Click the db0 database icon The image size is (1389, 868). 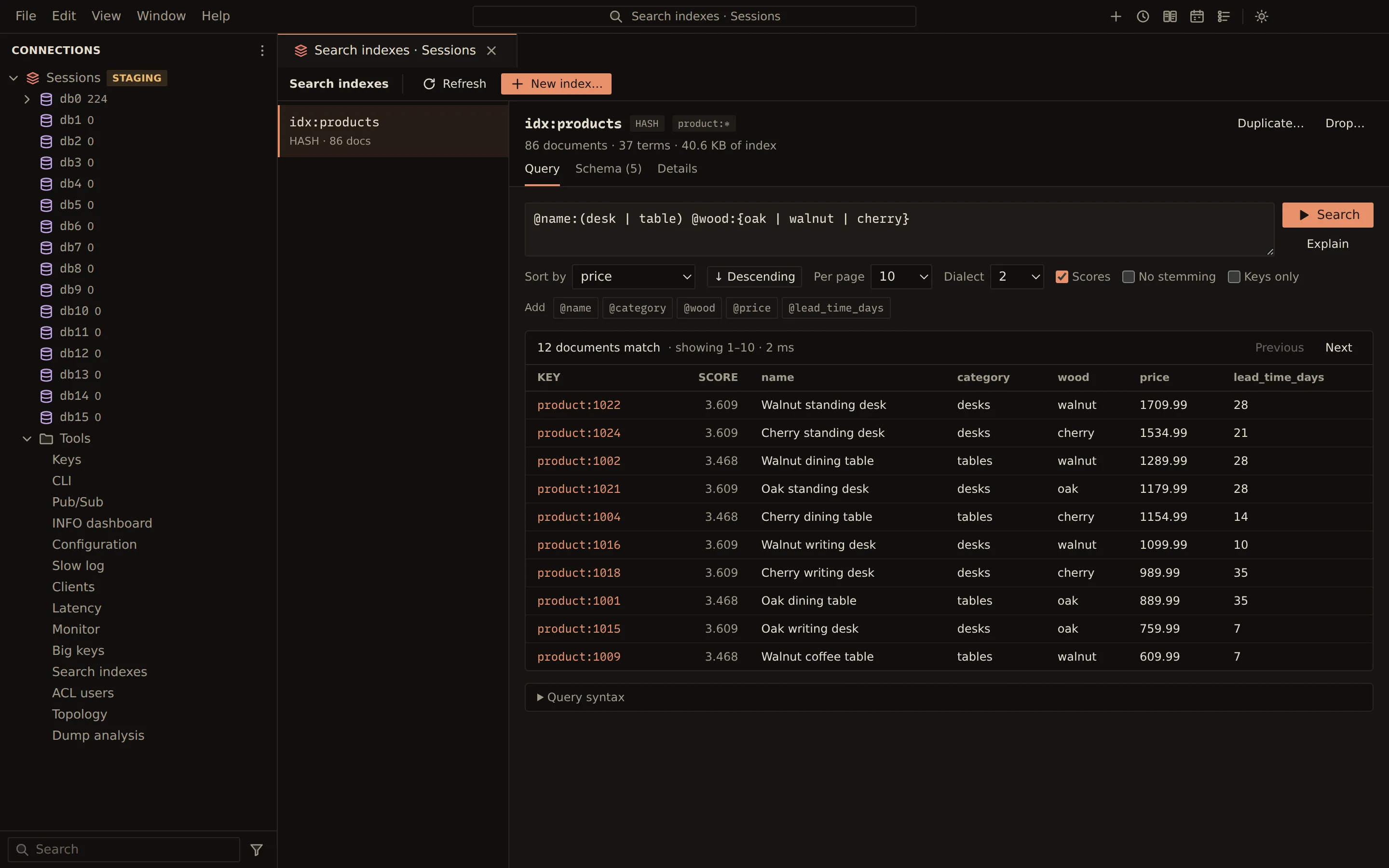point(46,99)
